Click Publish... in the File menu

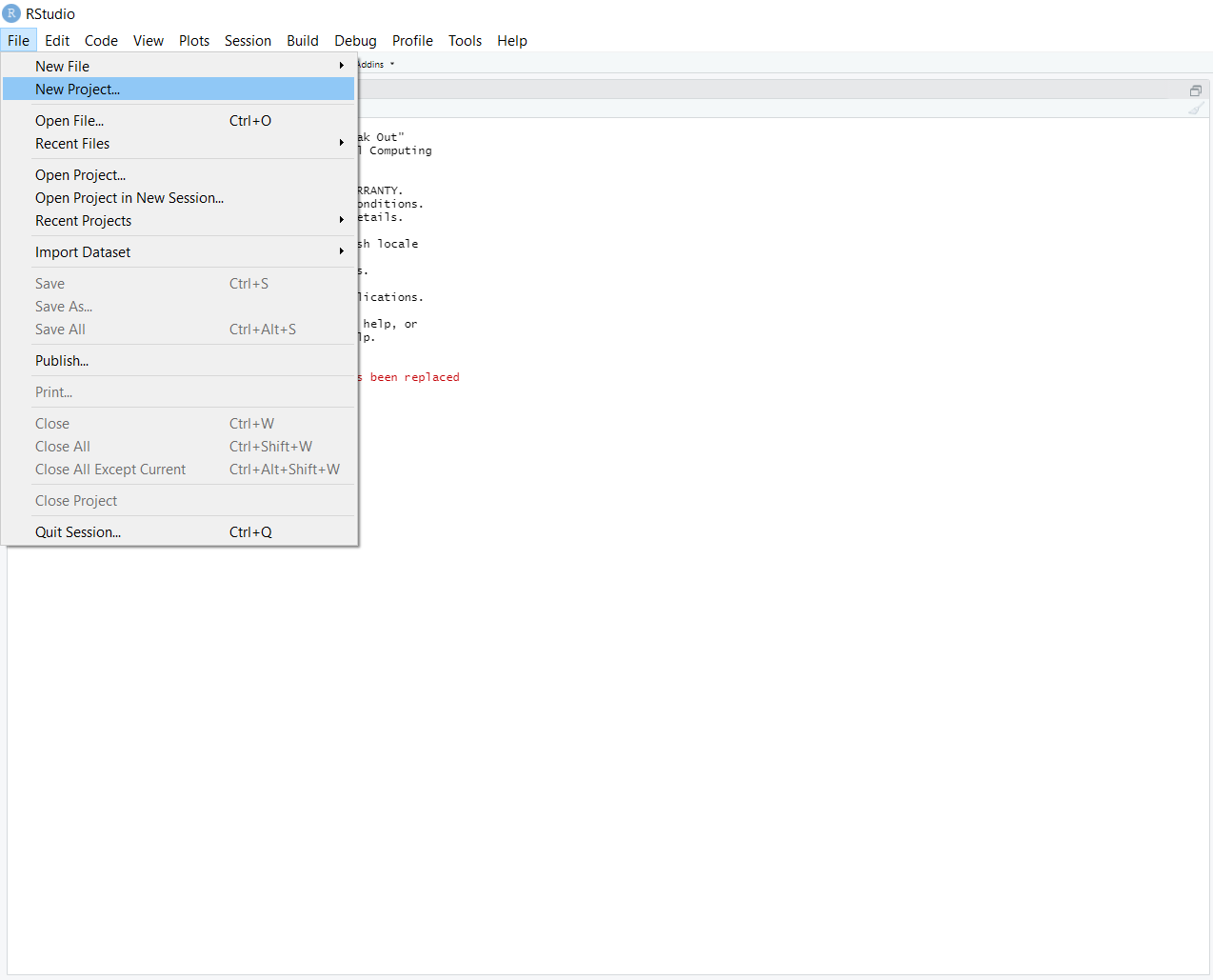(62, 361)
